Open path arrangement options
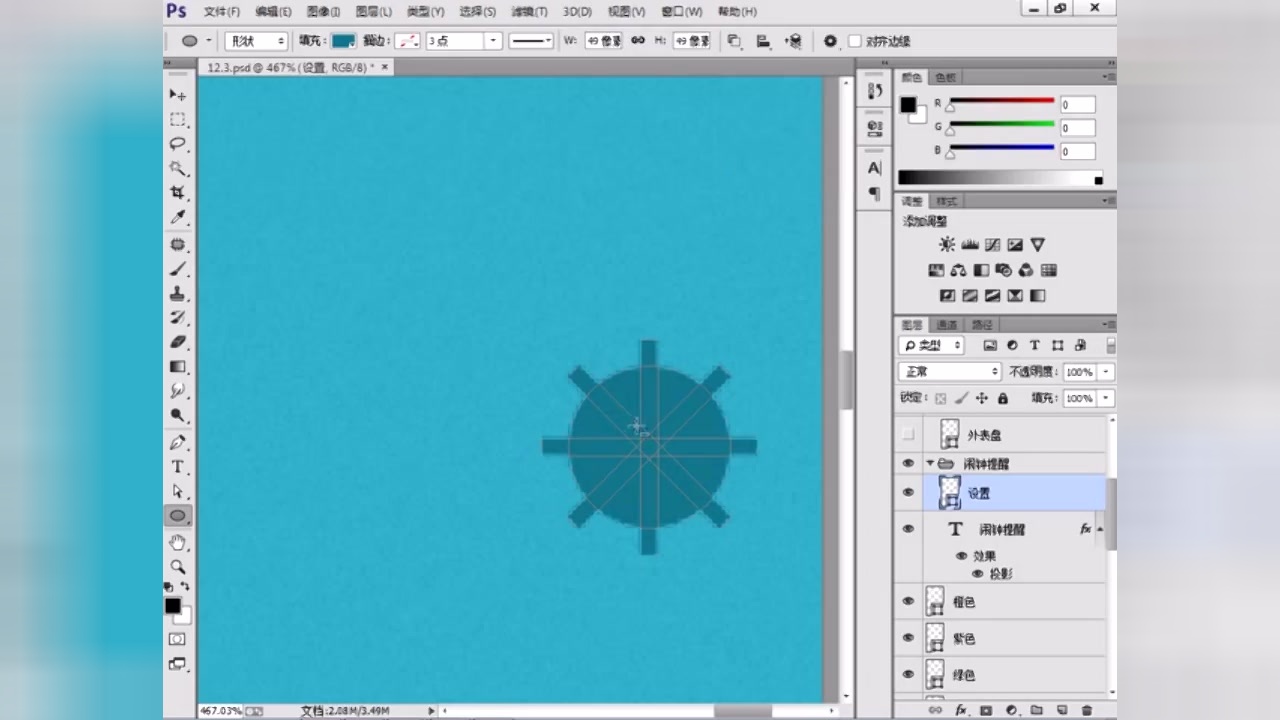 click(x=794, y=41)
